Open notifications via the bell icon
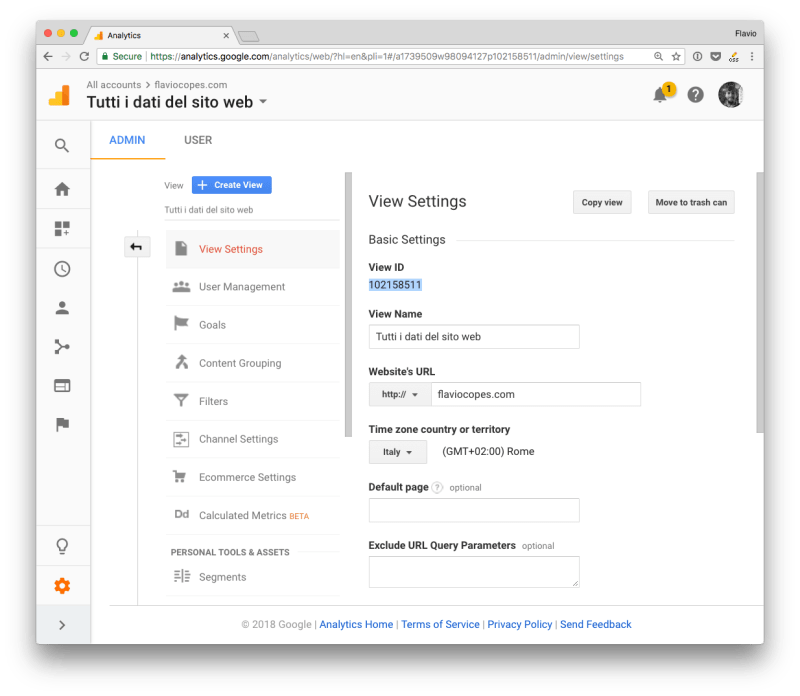 pyautogui.click(x=658, y=94)
